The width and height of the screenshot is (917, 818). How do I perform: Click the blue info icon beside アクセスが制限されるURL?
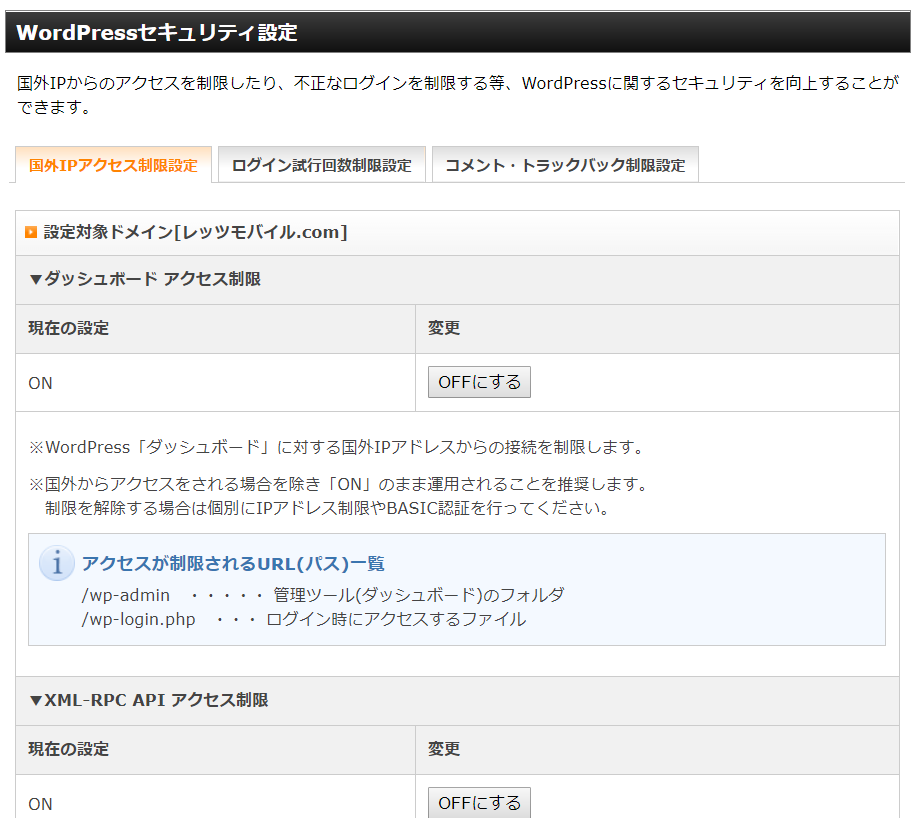click(57, 563)
